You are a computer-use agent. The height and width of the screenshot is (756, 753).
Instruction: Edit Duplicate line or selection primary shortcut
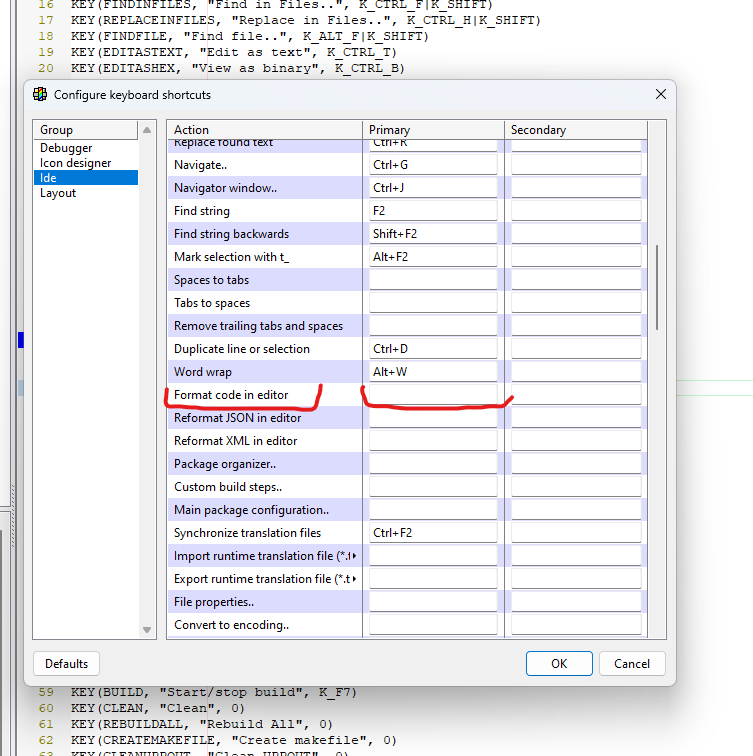[x=433, y=349]
